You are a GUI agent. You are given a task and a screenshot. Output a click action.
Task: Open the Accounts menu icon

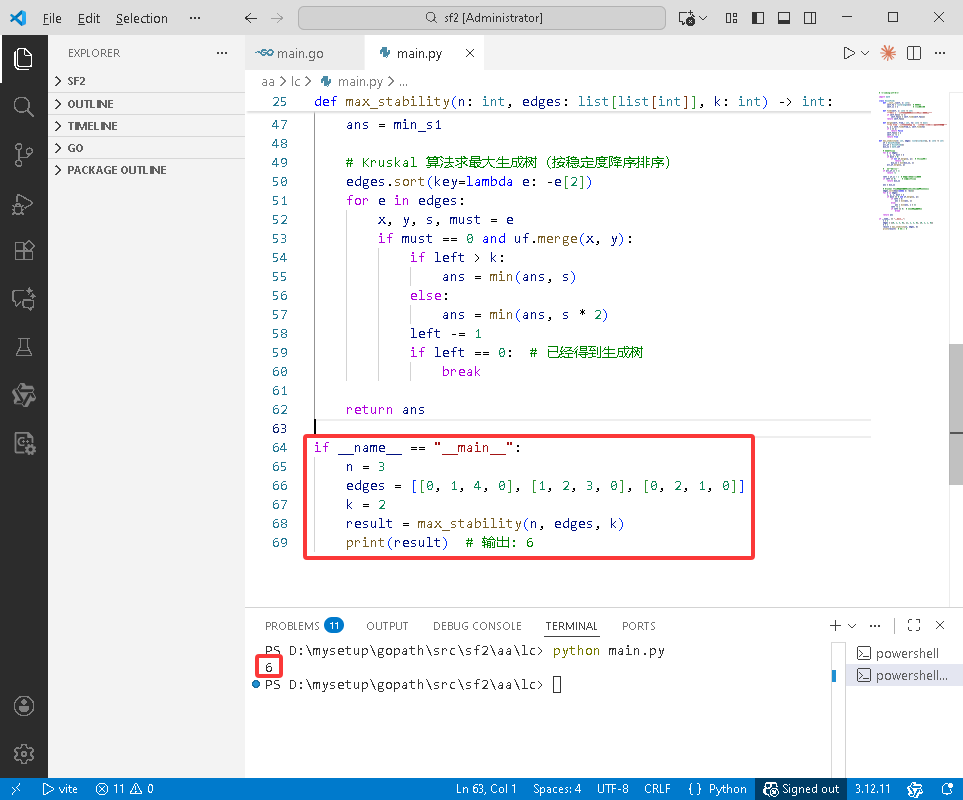tap(23, 706)
